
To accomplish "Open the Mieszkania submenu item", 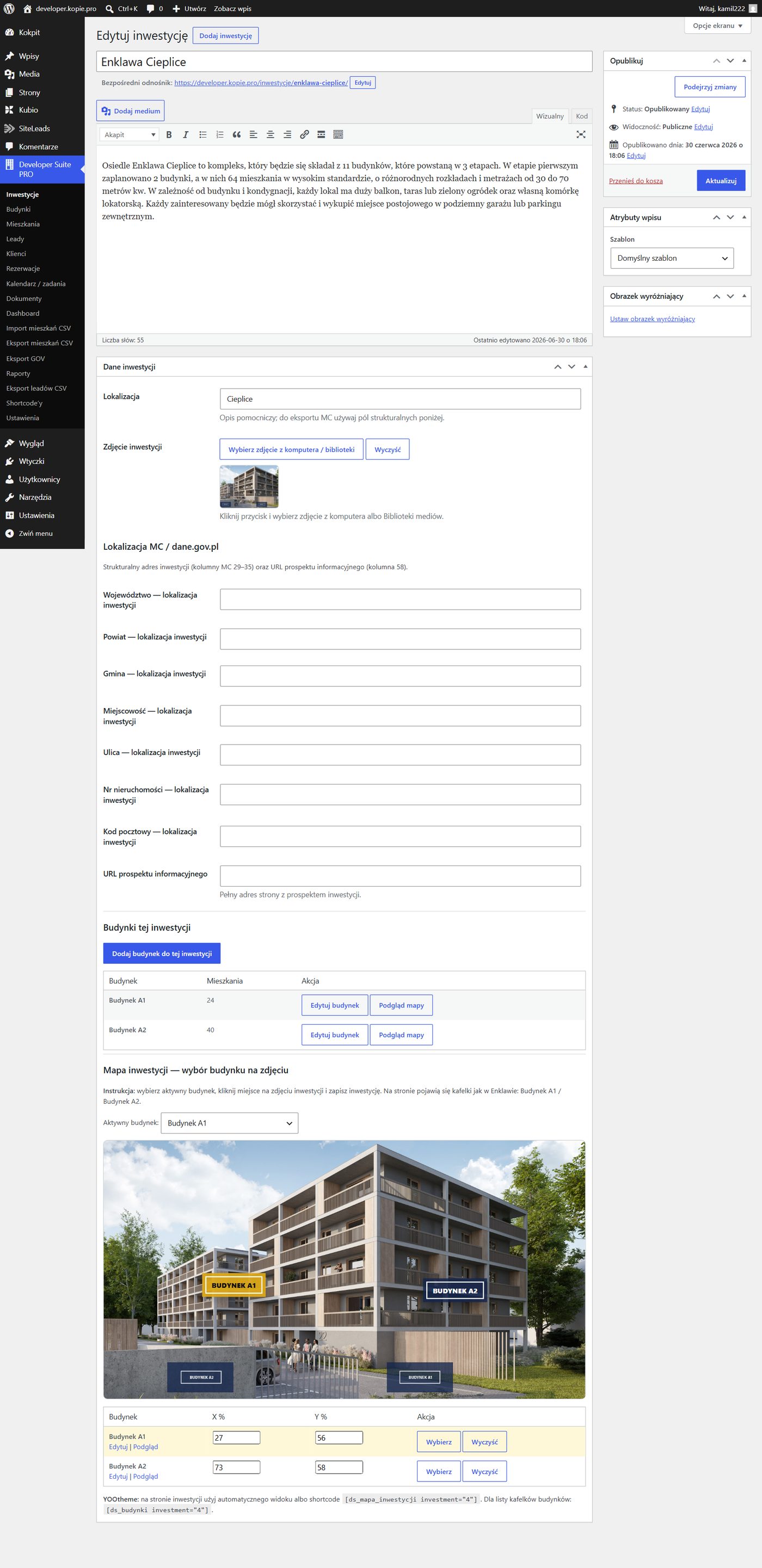I will coord(22,224).
